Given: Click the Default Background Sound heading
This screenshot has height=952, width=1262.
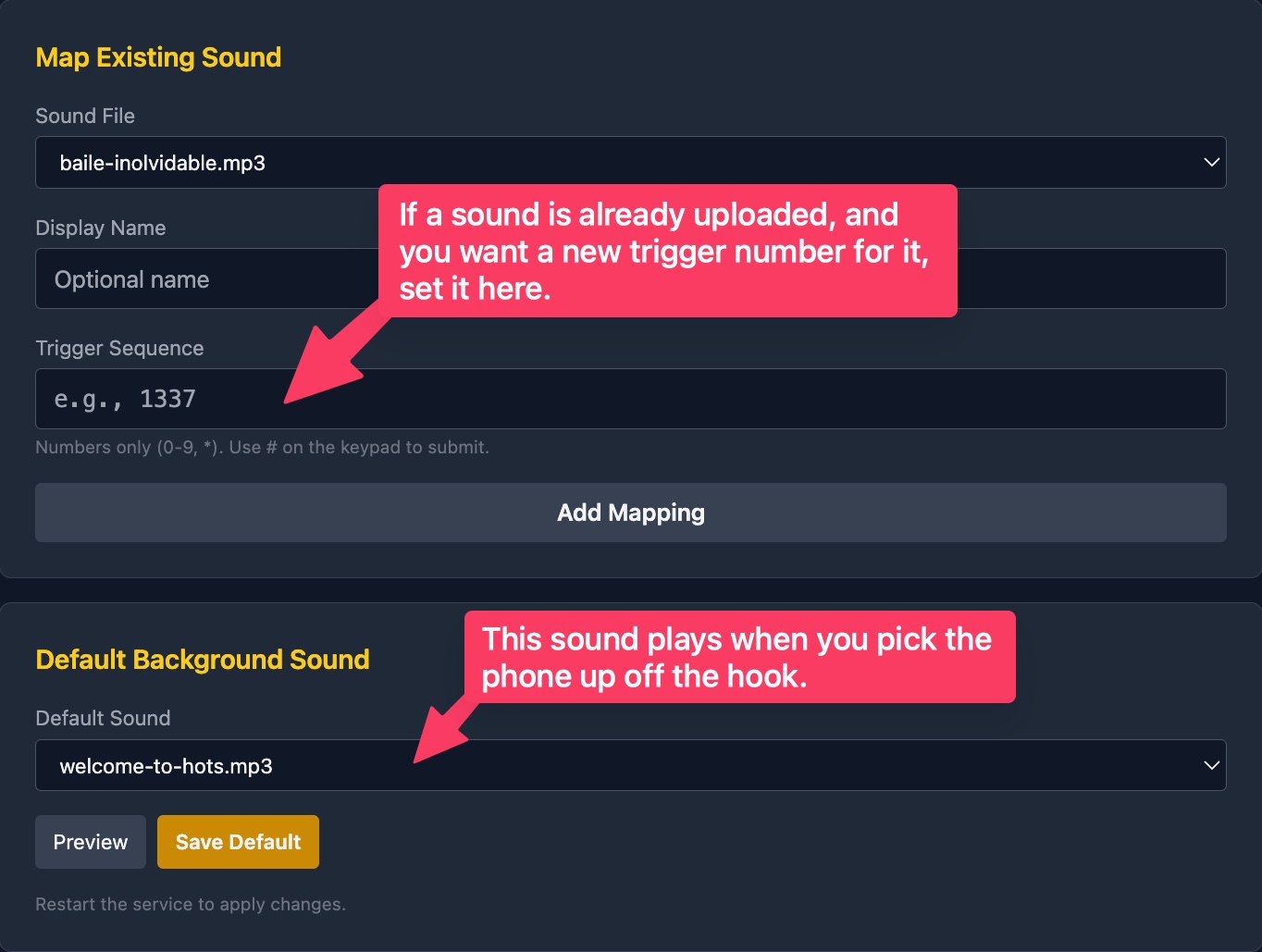Looking at the screenshot, I should tap(202, 660).
